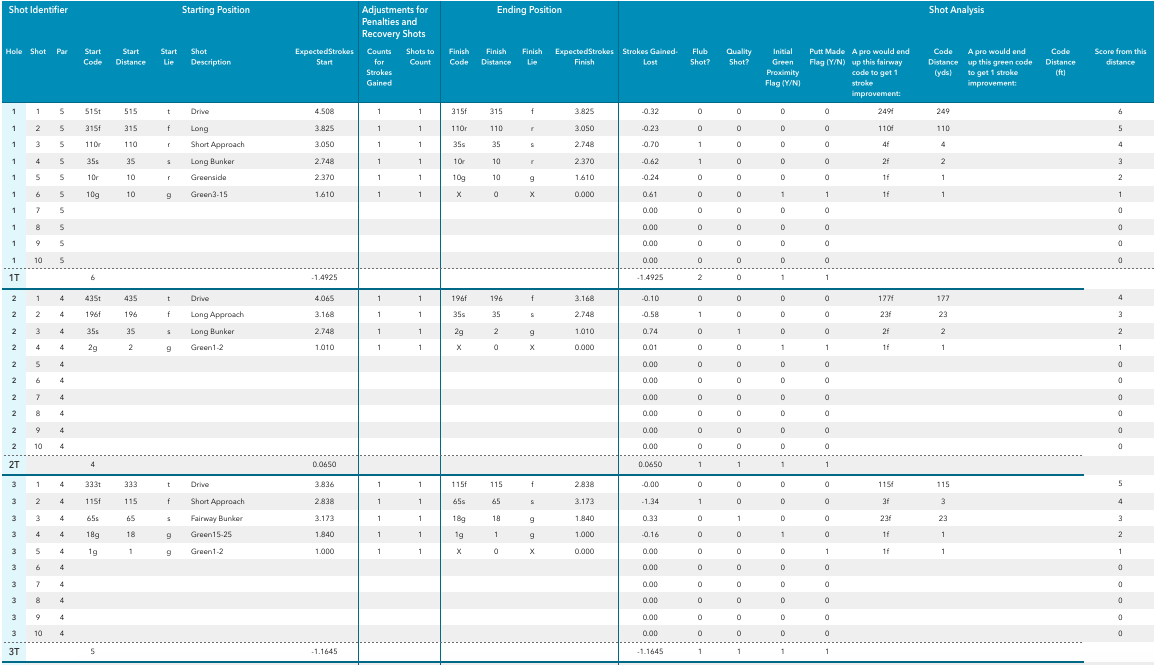Screen dimensions: 1154x665
Task: Click the Putt Made Flag column header
Action: point(827,57)
